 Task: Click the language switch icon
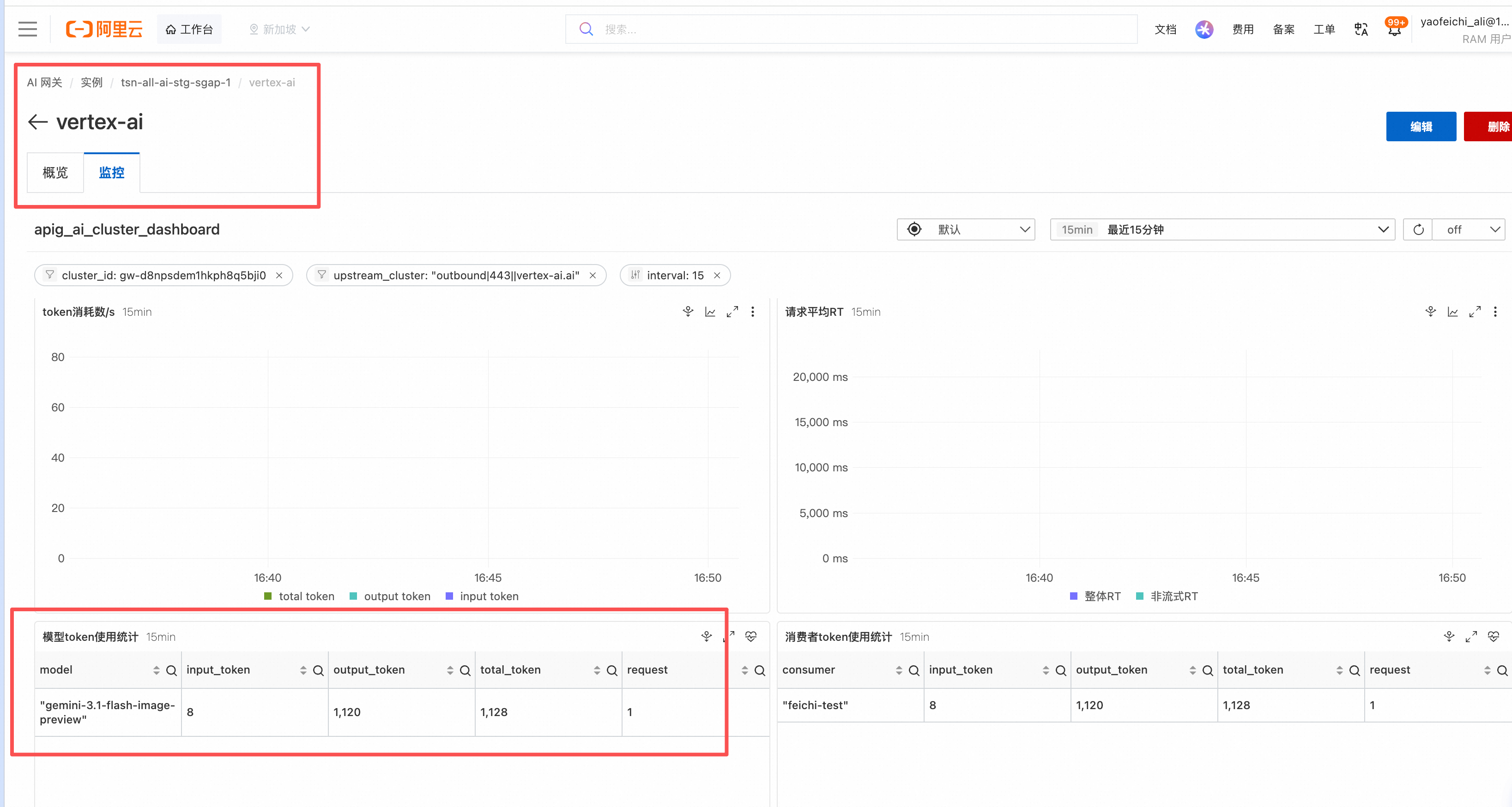click(1361, 29)
